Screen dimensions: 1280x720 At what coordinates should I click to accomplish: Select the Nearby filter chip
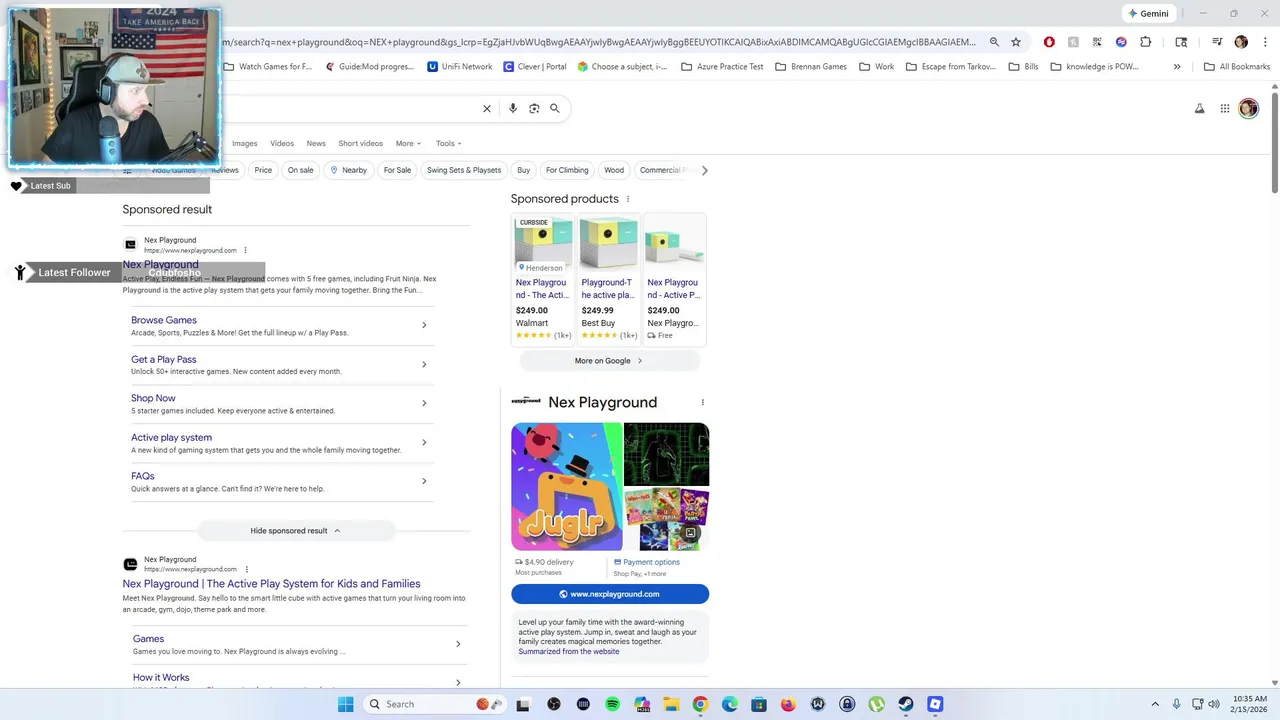point(348,170)
